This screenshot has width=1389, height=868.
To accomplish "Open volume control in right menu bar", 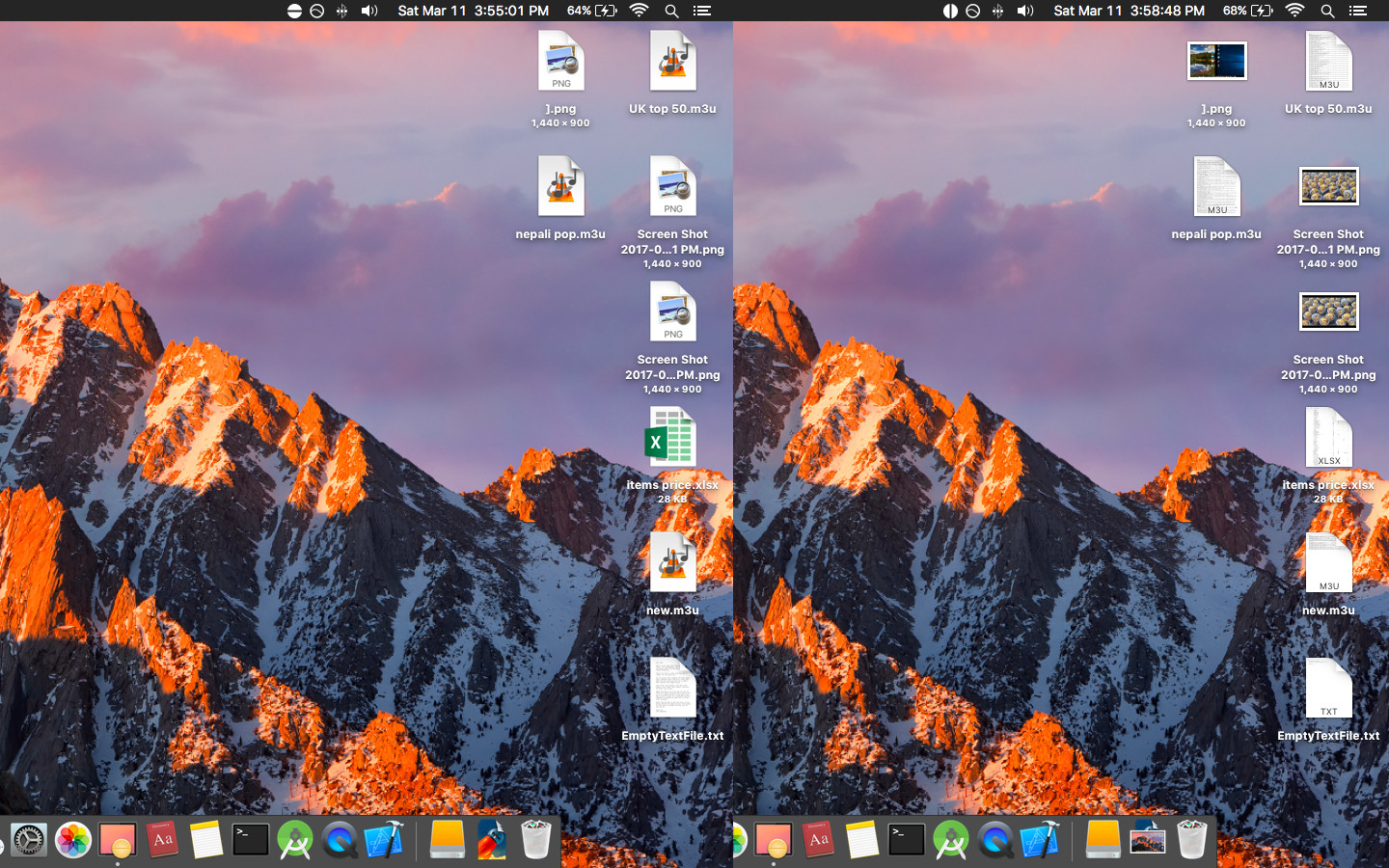I will (x=1025, y=11).
